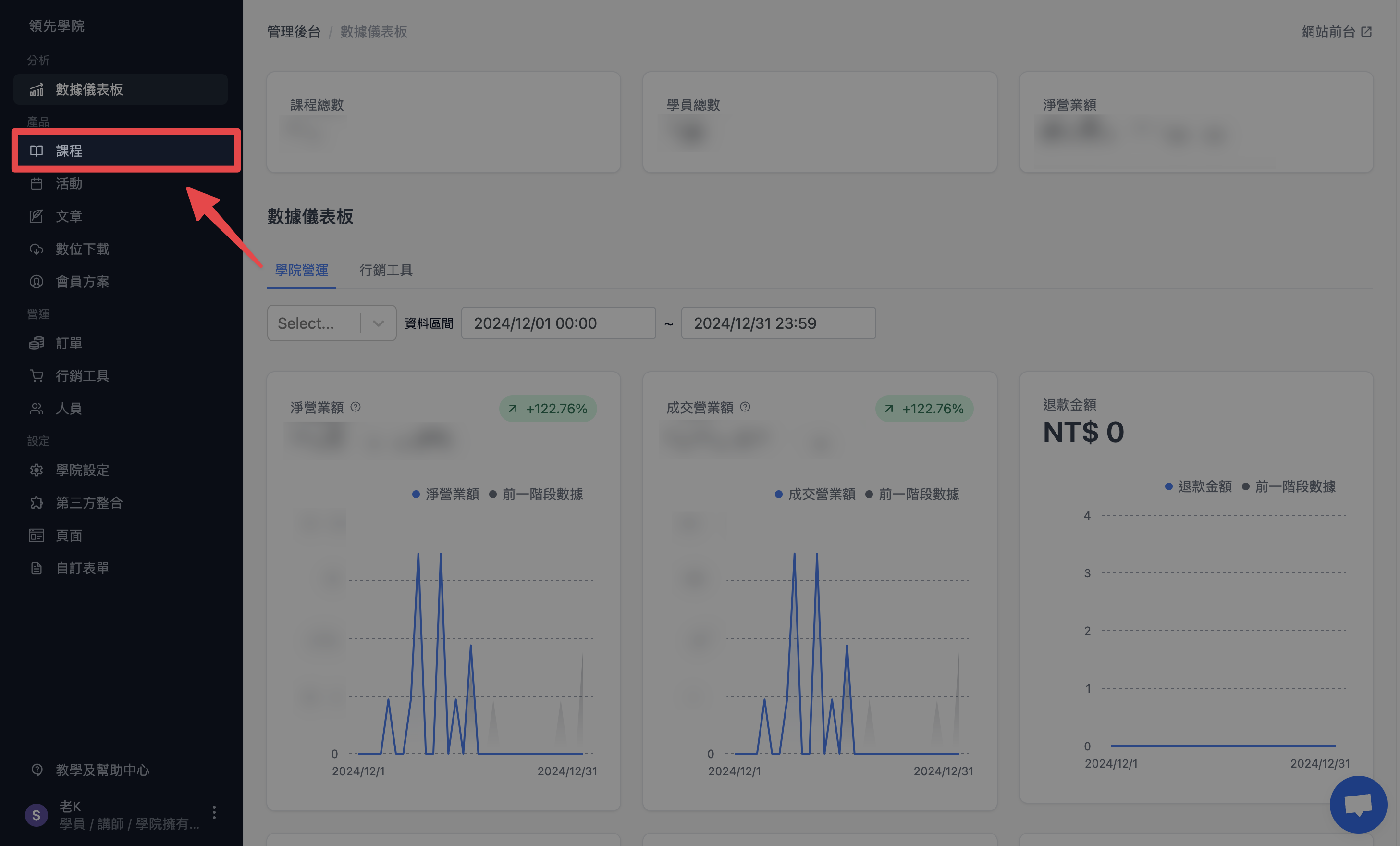Toggle the 退款金額 legend series
Screen dimensions: 1400x846
[x=1198, y=486]
